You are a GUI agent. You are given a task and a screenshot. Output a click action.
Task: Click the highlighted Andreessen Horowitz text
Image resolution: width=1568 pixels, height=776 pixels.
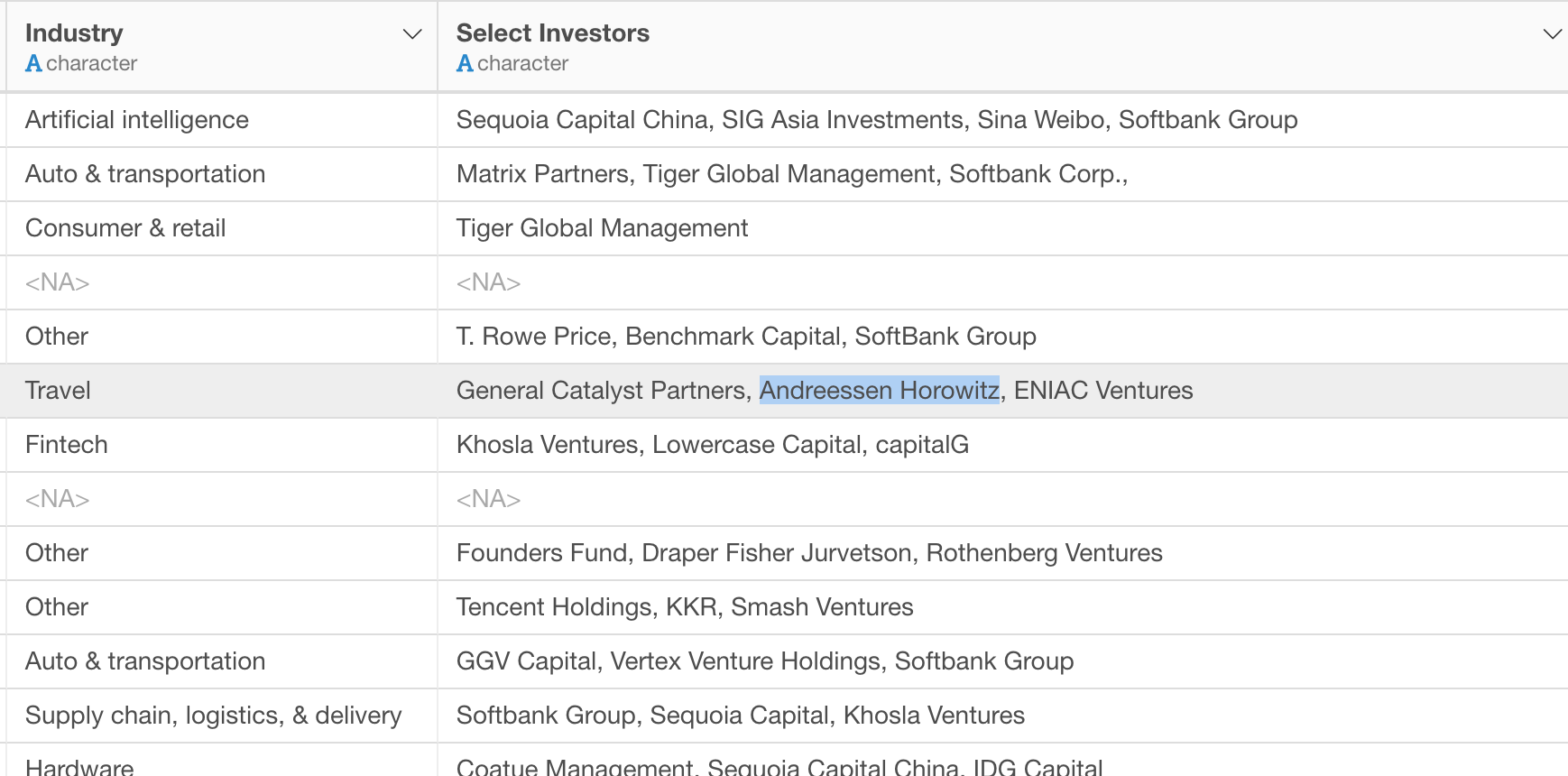coord(880,390)
